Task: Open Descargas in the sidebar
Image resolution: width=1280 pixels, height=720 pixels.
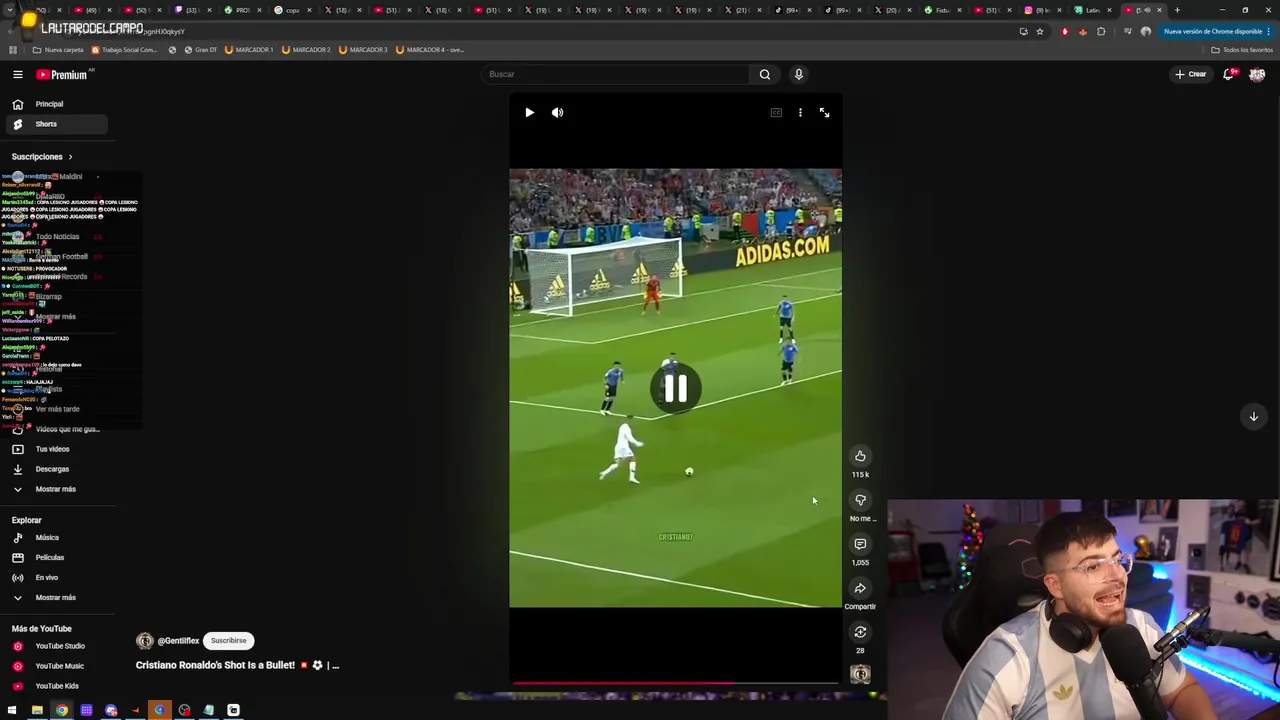Action: coord(52,469)
